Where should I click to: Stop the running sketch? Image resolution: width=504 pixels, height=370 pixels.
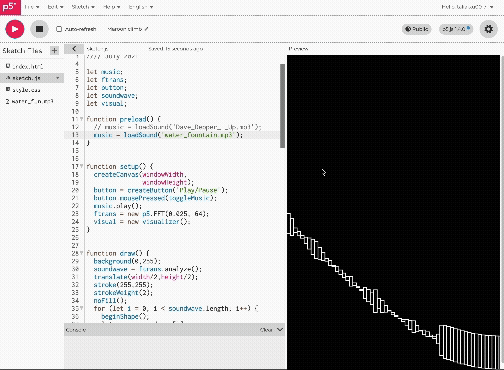pos(39,29)
